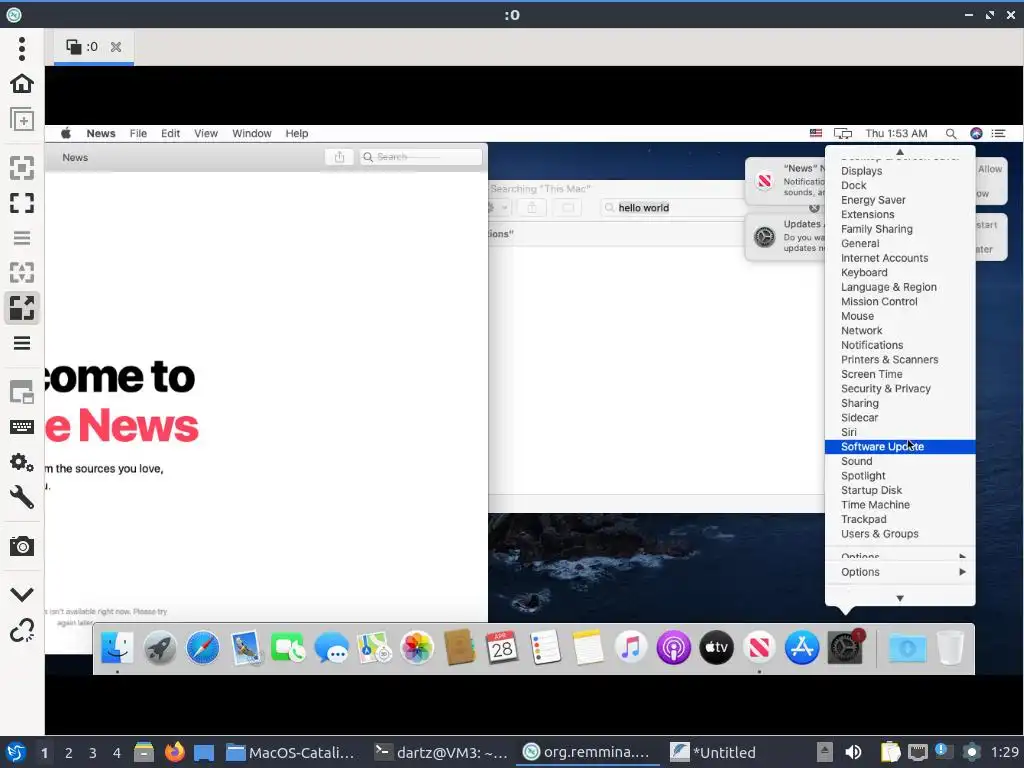Click the Remmina three-dot menu icon
The width and height of the screenshot is (1024, 768).
click(22, 48)
